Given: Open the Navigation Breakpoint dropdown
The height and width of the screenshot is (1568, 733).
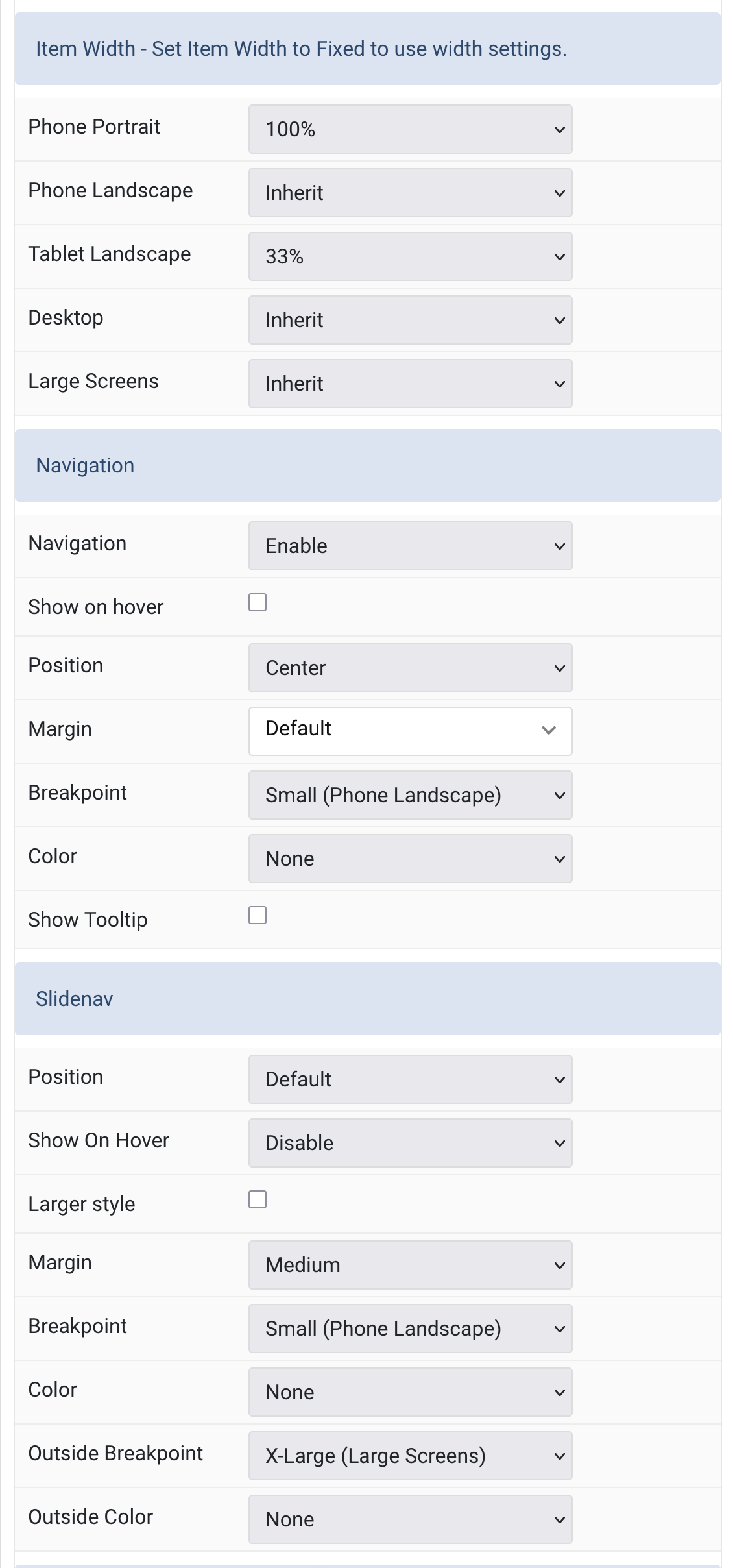Looking at the screenshot, I should coord(410,795).
